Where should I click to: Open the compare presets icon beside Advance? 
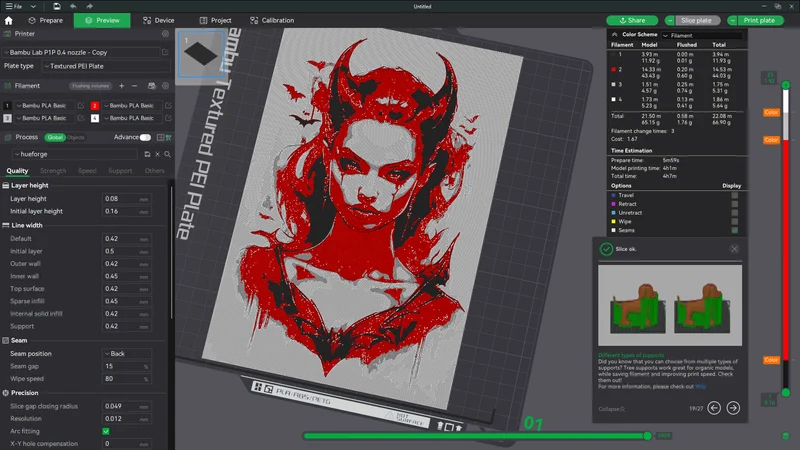tap(168, 137)
